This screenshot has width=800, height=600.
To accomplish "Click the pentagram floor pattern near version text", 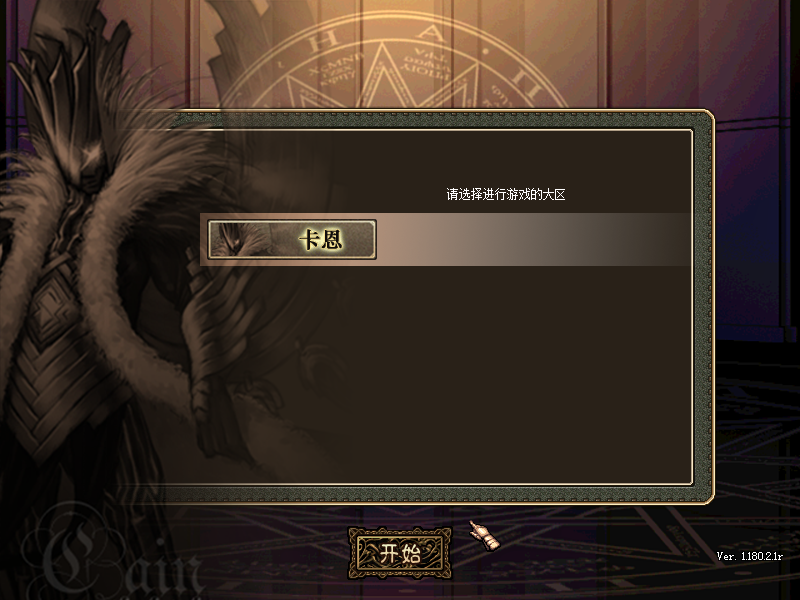I will 714,510.
